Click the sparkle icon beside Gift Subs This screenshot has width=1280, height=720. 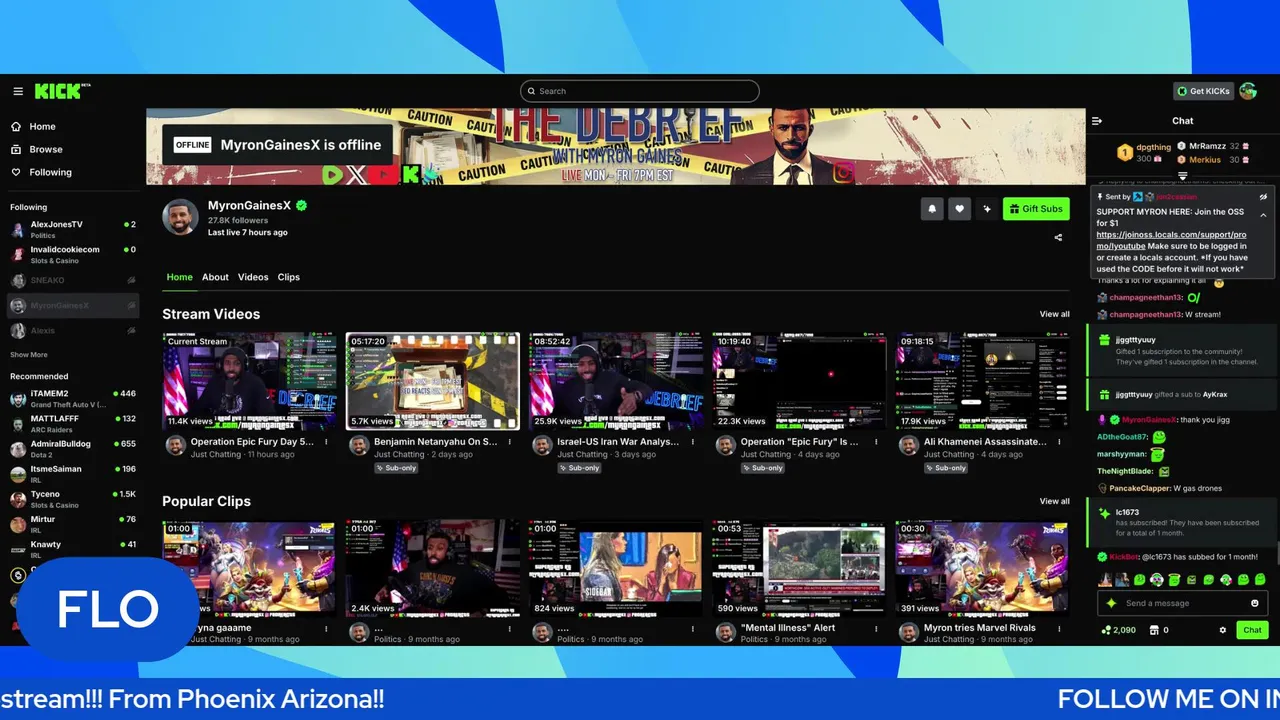click(987, 209)
